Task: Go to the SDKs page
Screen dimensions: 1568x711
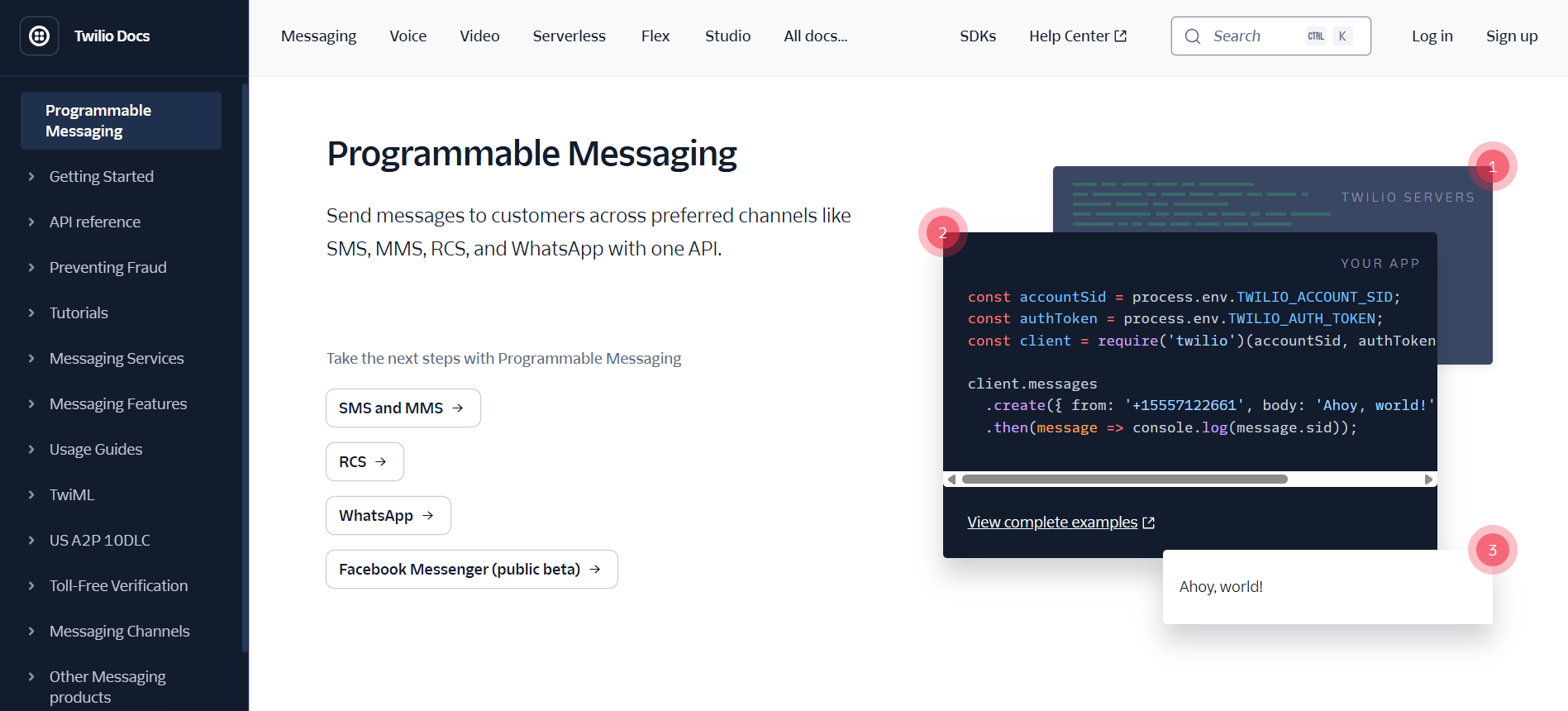Action: click(x=978, y=36)
